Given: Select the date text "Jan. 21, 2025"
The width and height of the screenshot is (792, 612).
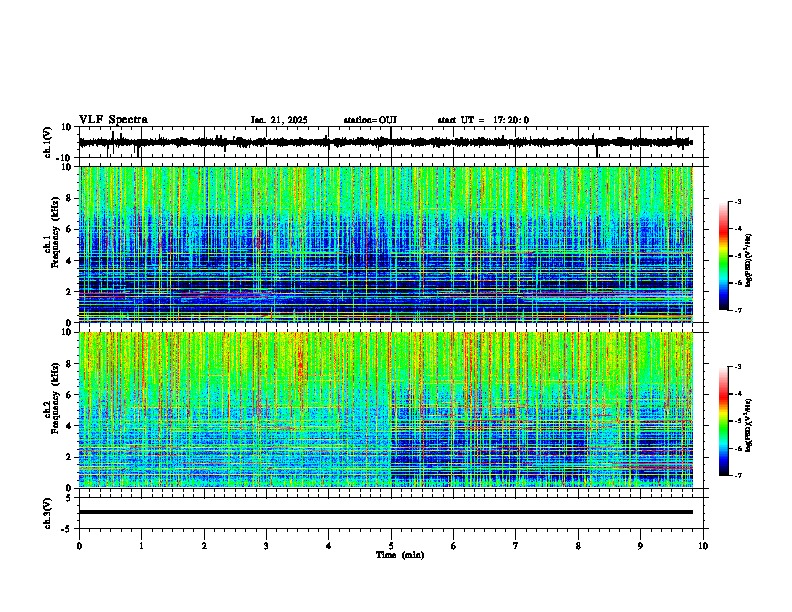Looking at the screenshot, I should click(x=279, y=120).
